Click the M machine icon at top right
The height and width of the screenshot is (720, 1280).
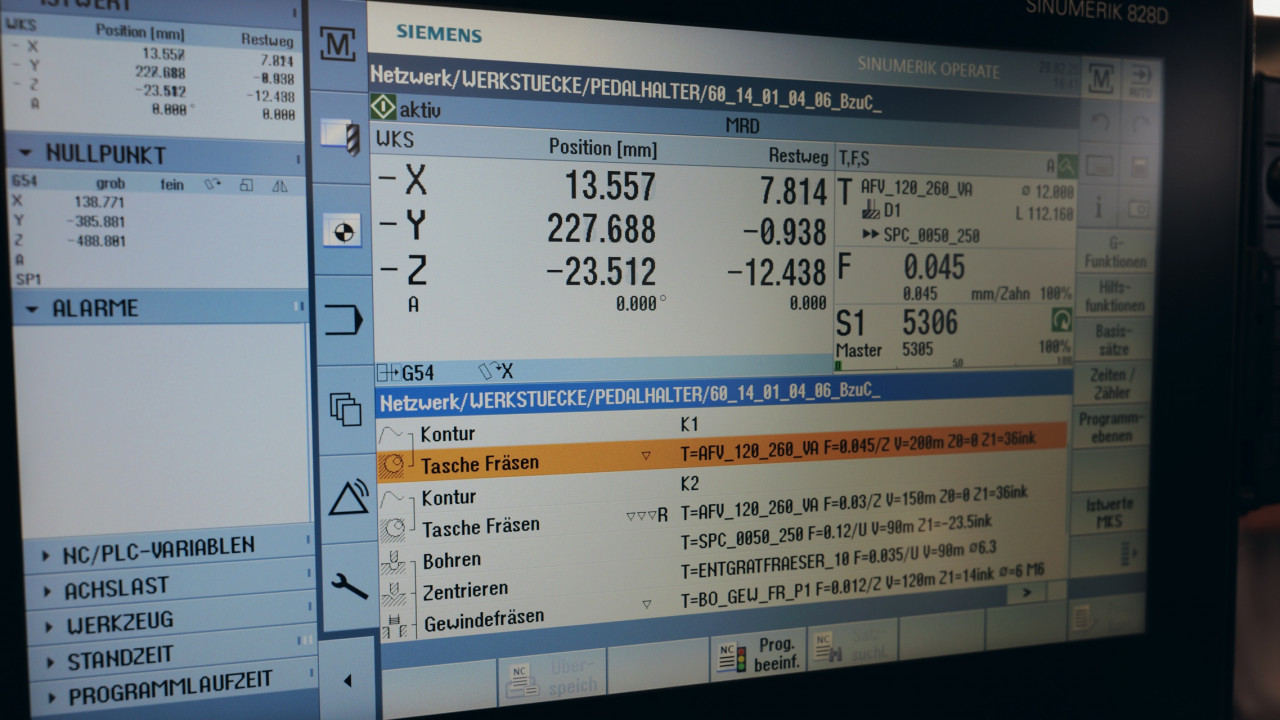coord(1100,79)
